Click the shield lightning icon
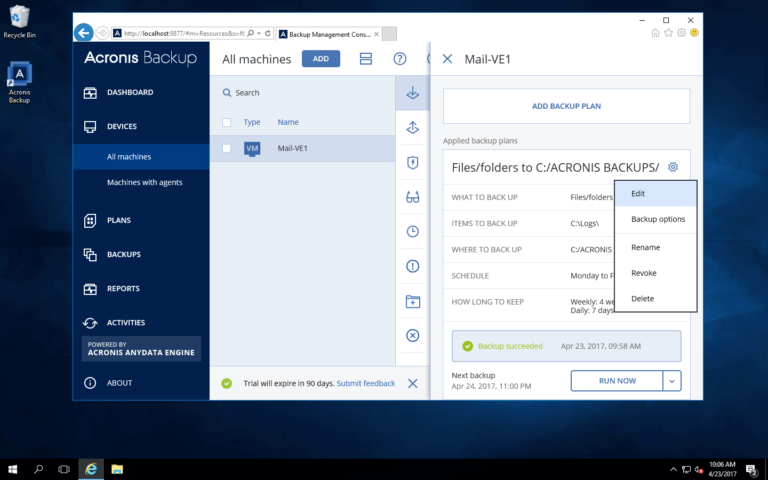The width and height of the screenshot is (768, 480). pyautogui.click(x=412, y=163)
